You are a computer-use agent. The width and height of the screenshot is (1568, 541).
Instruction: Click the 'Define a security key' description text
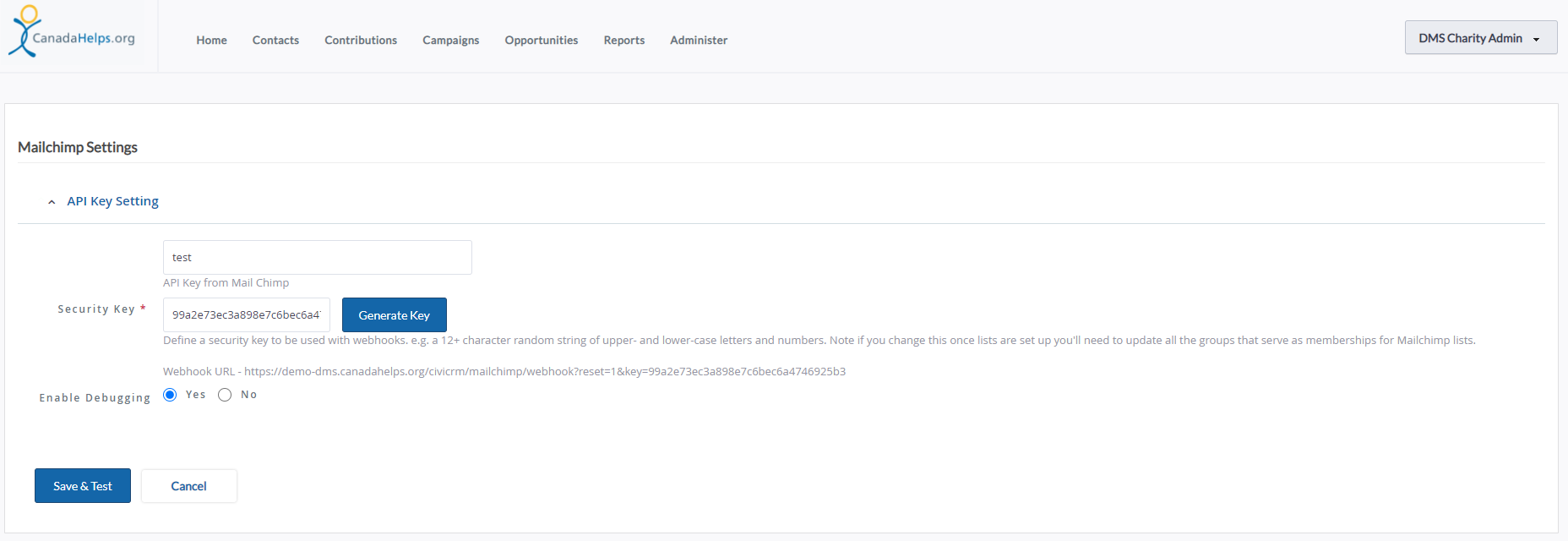click(x=819, y=340)
